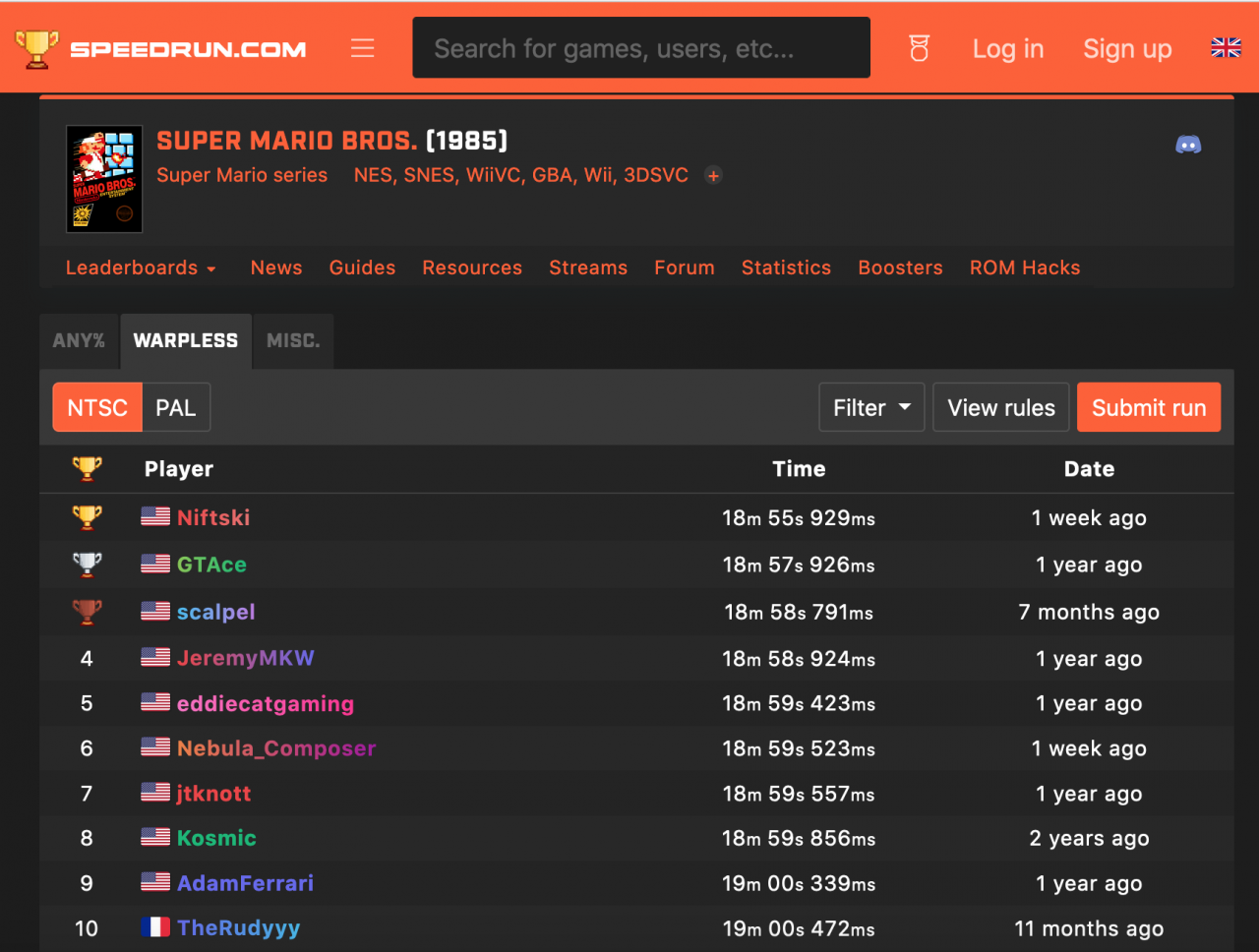Open Niftski's player profile
The image size is (1259, 952).
click(213, 517)
